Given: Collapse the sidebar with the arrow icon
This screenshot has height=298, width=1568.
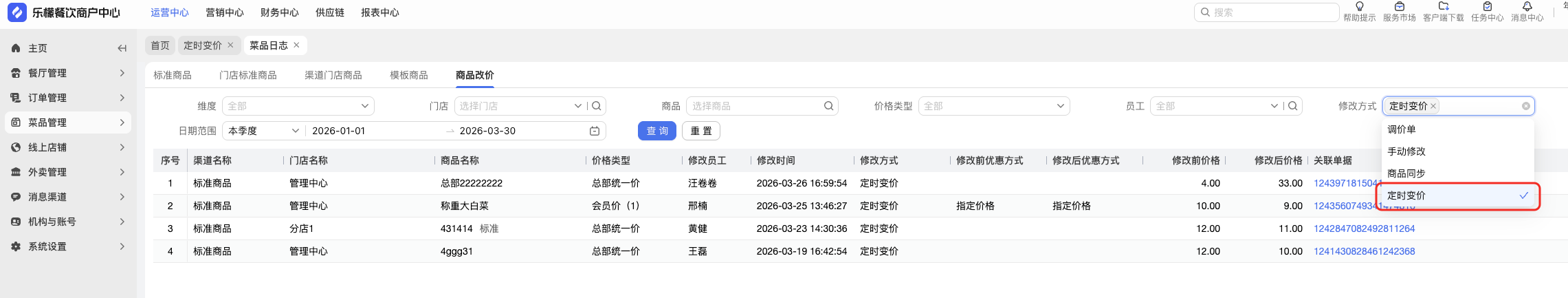Looking at the screenshot, I should pos(122,48).
